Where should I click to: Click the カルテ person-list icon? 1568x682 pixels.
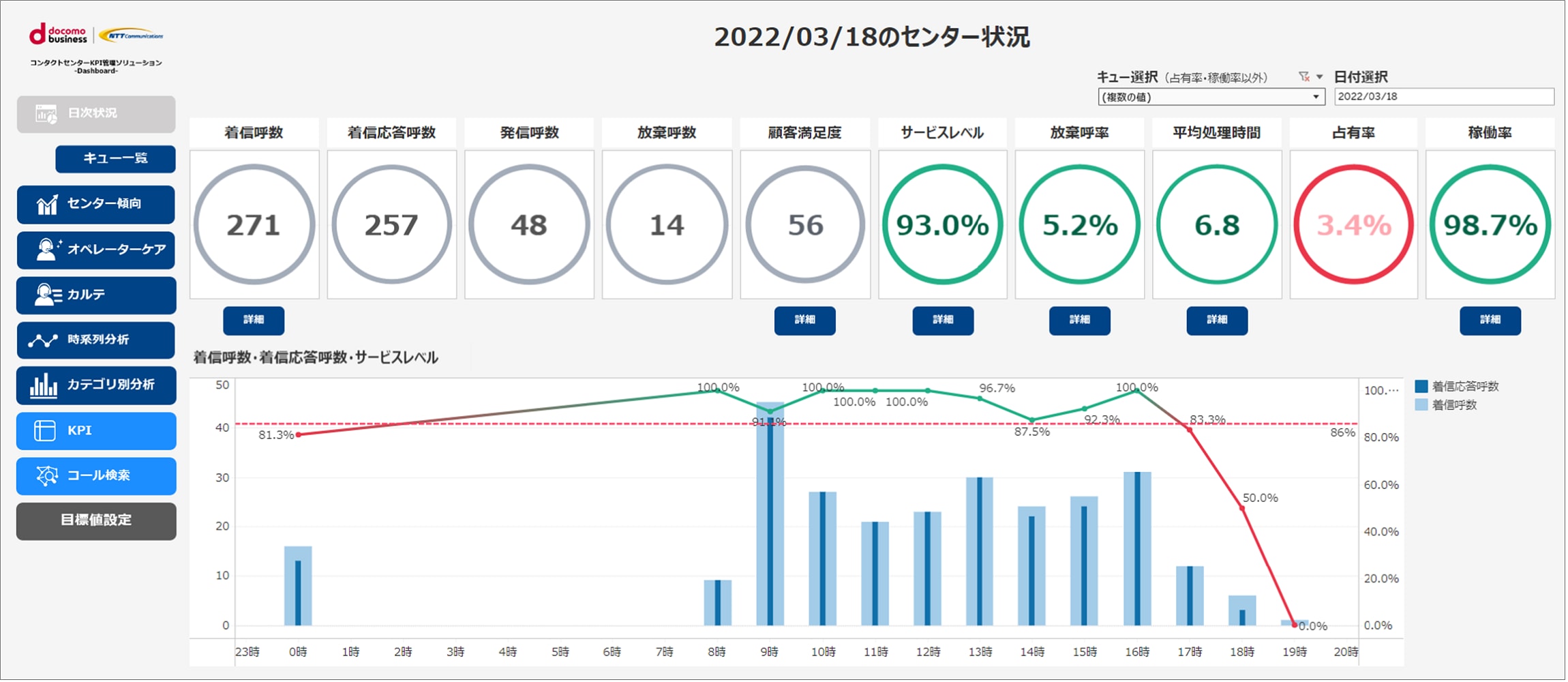(48, 295)
